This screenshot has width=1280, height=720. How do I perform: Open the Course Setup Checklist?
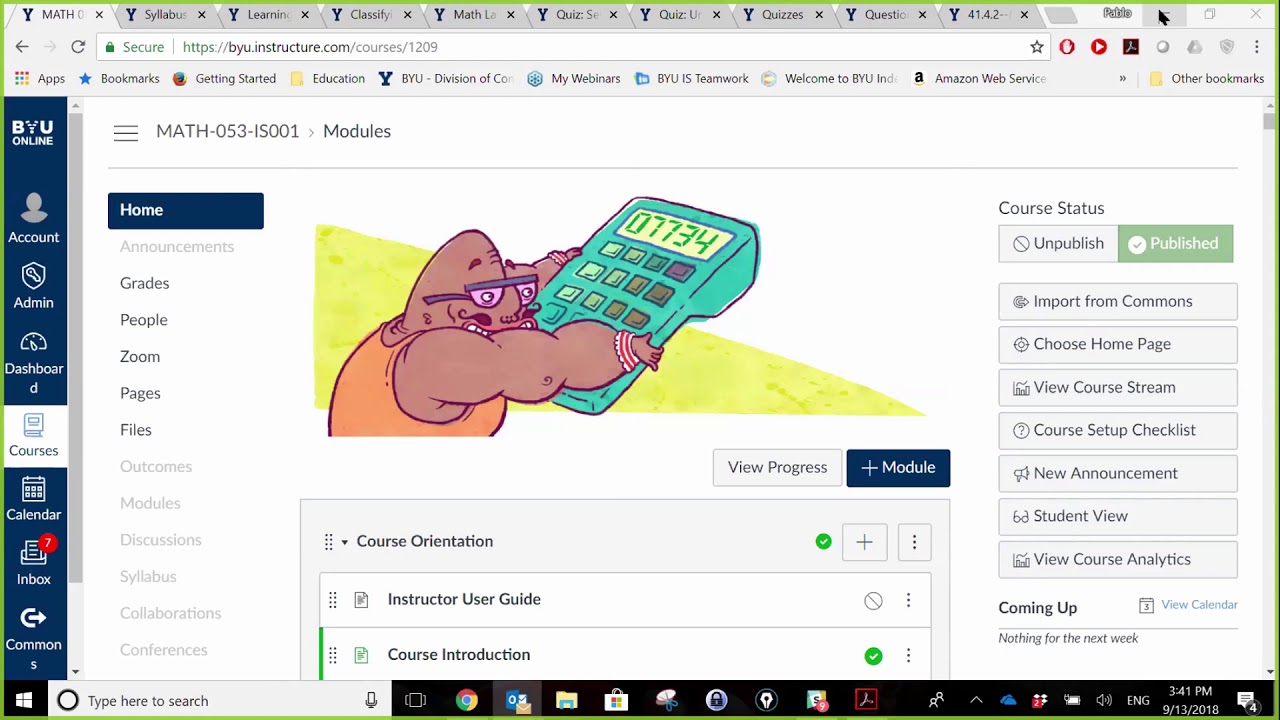(1118, 430)
